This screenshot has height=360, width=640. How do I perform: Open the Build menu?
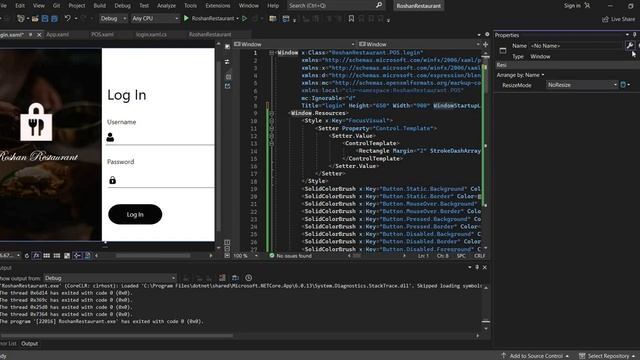coord(100,6)
